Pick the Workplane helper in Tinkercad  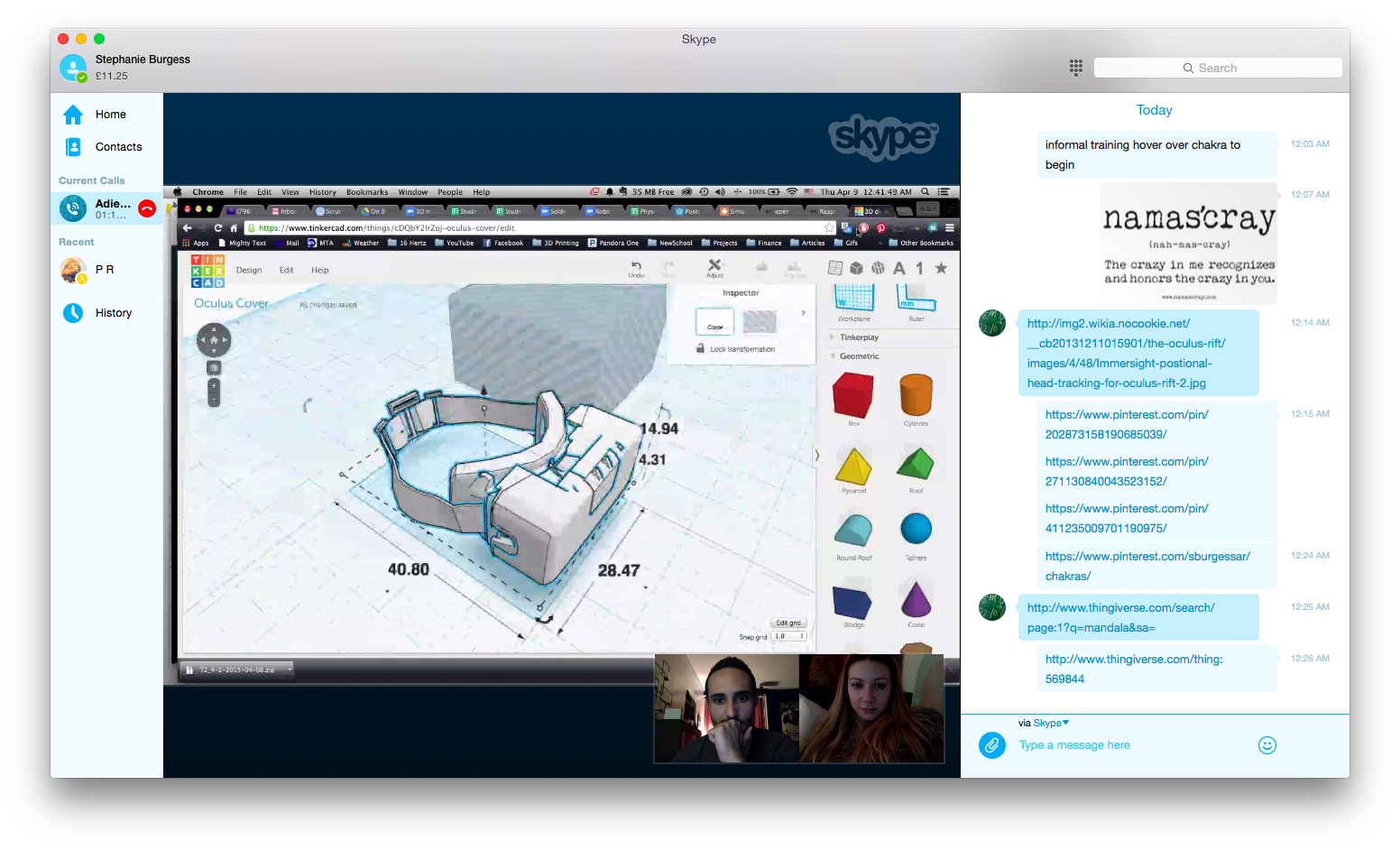(x=854, y=302)
